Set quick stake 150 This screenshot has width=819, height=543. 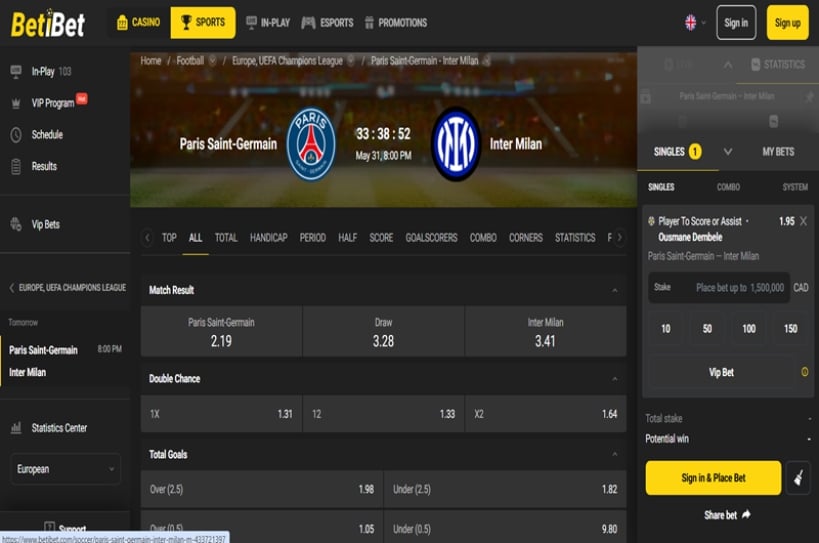(790, 329)
